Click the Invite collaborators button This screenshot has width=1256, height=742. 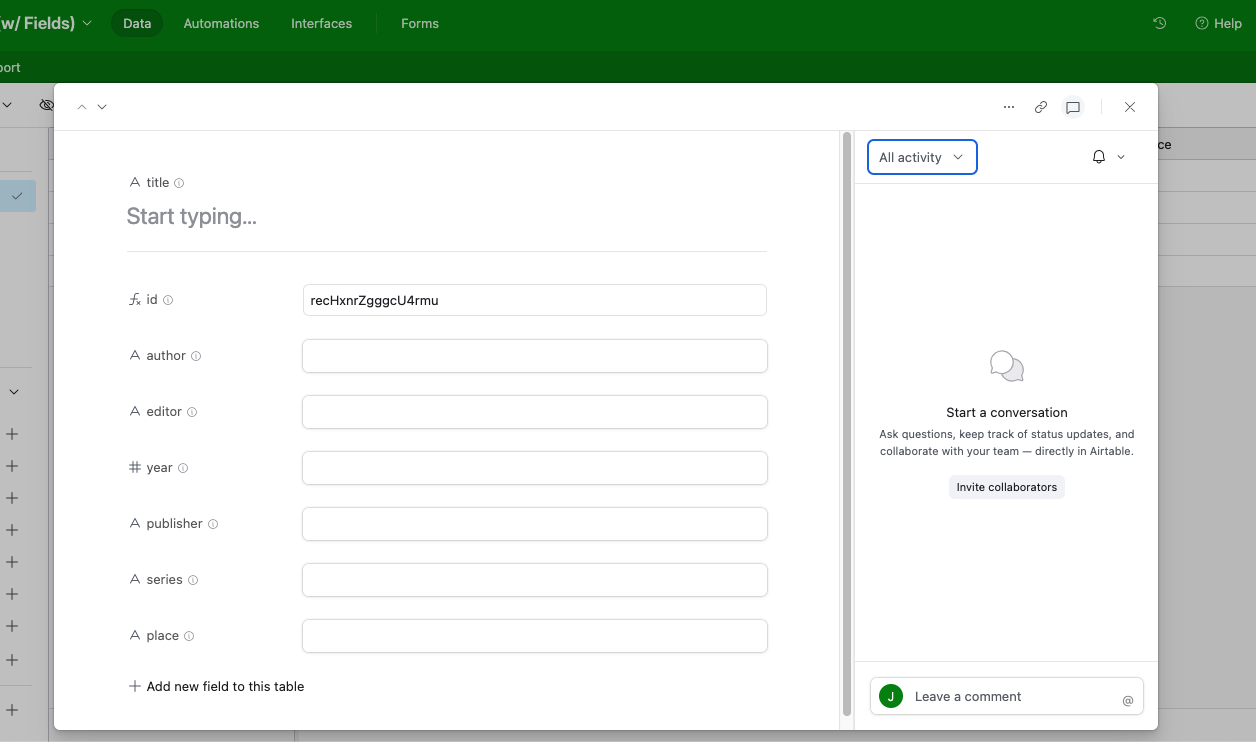[x=1006, y=487]
